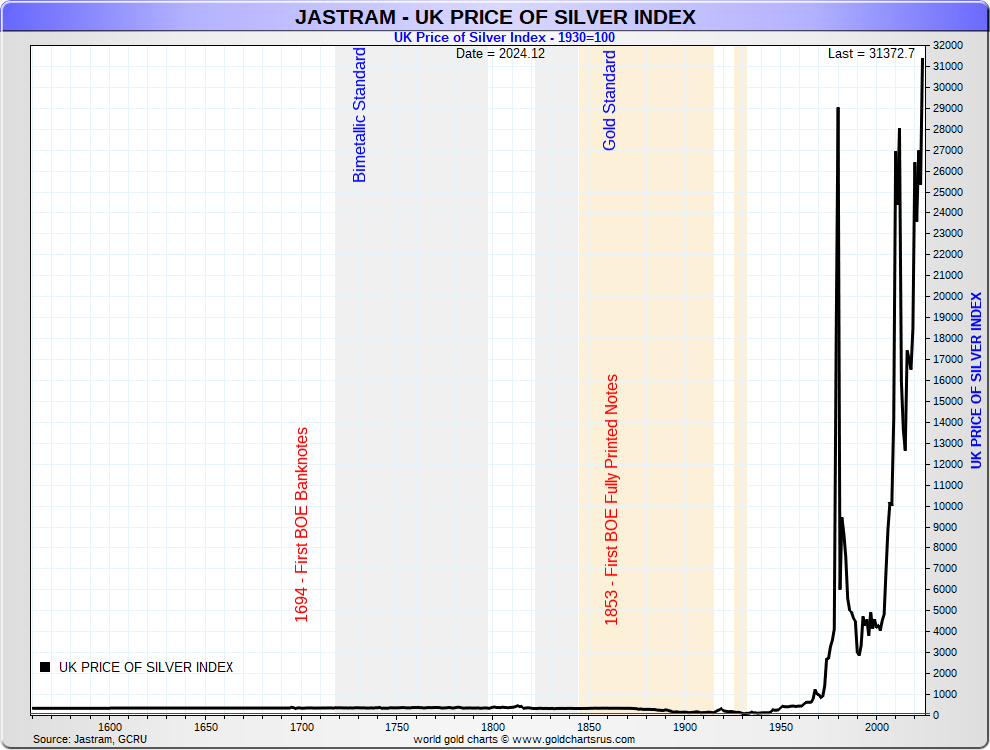990x750 pixels.
Task: Click the Last = 31372.7 value
Action: pyautogui.click(x=871, y=54)
